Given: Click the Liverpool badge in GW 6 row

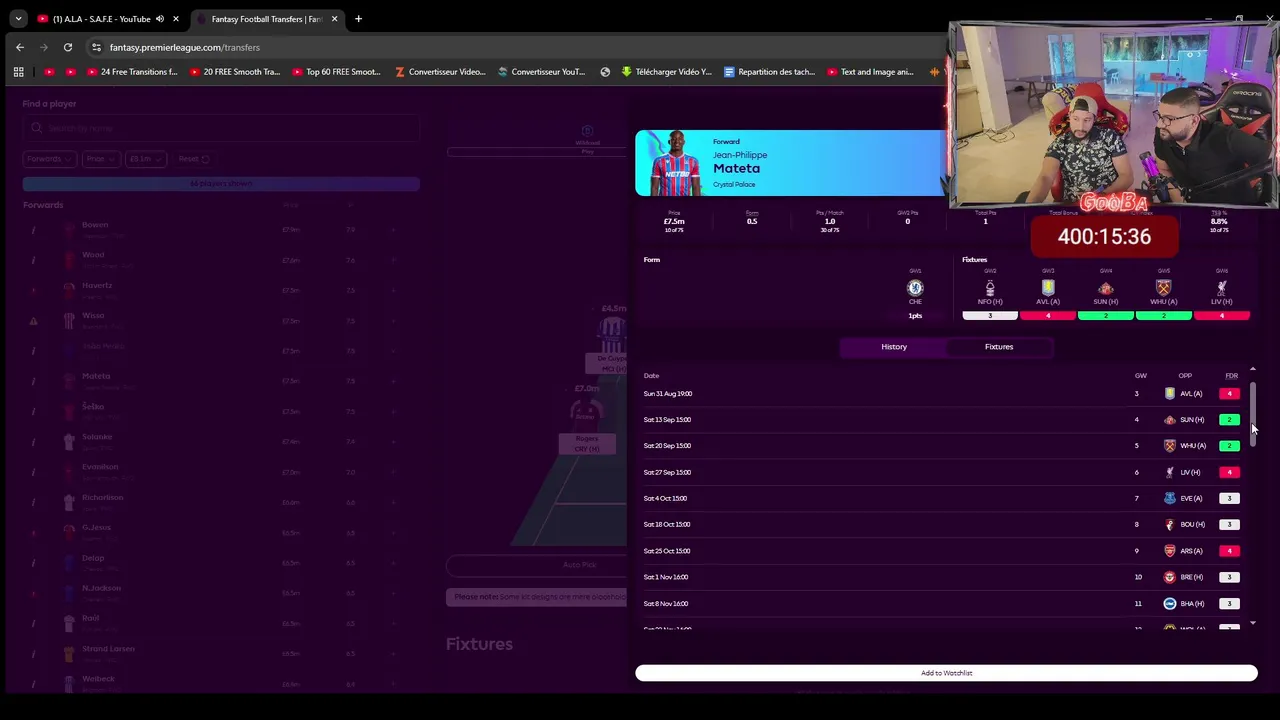Looking at the screenshot, I should click(x=1170, y=472).
